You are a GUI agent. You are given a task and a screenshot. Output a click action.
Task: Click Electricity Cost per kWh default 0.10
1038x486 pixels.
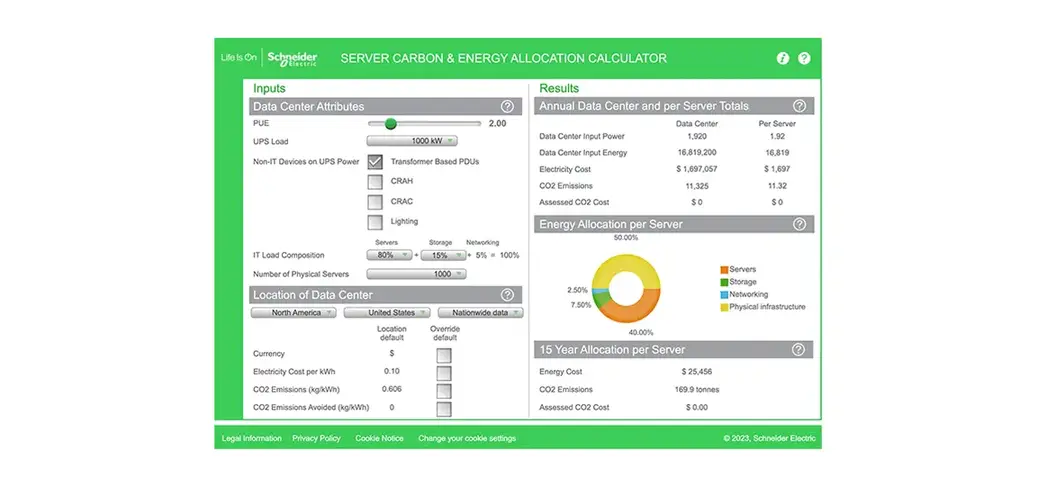click(x=391, y=371)
